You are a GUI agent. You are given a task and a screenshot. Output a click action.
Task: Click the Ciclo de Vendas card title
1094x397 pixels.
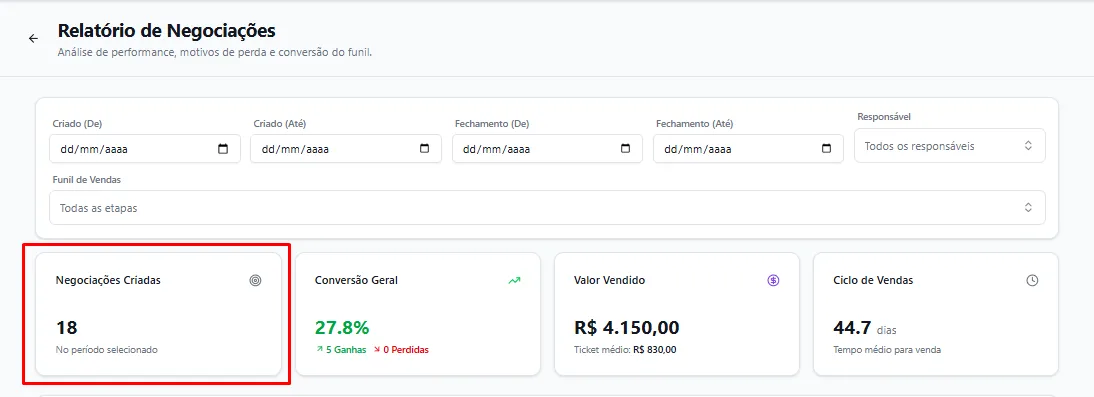(874, 280)
